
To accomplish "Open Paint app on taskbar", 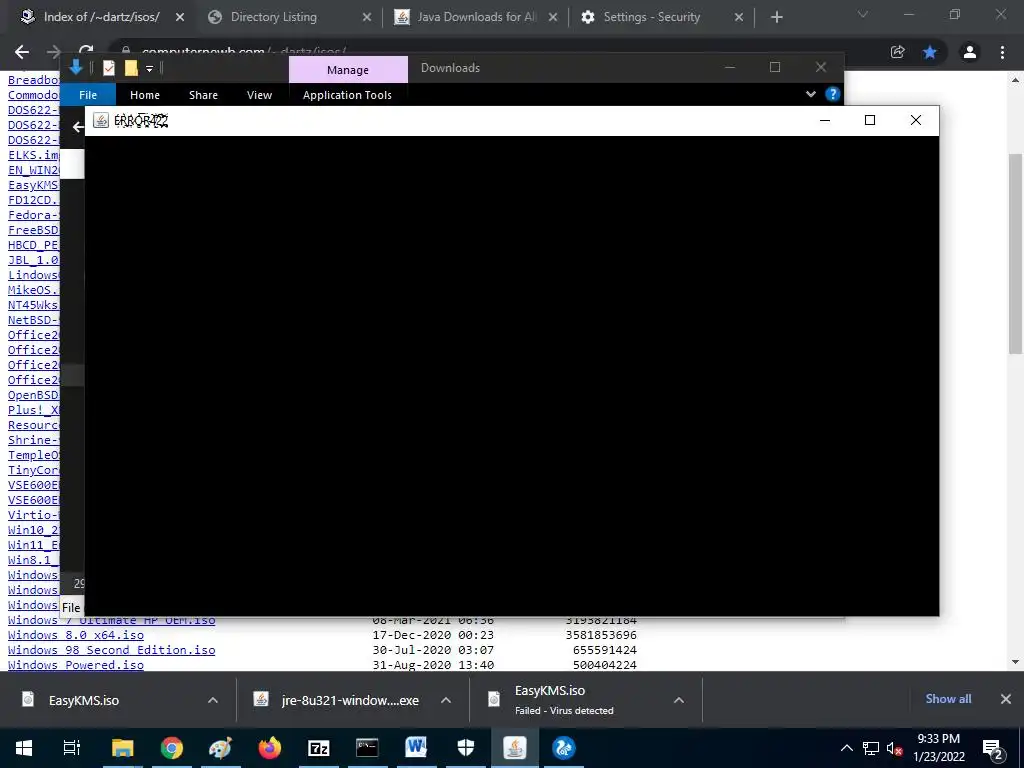I will point(220,748).
